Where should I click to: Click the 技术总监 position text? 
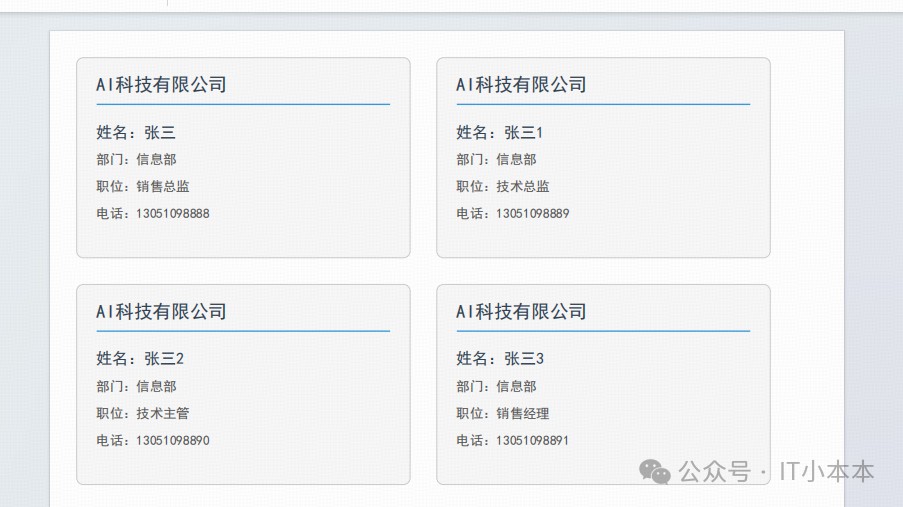[523, 187]
